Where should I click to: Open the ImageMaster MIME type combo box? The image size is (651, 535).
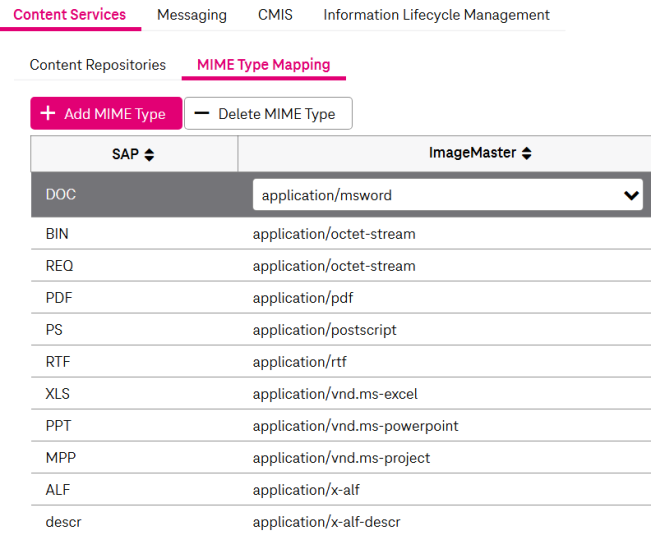(x=440, y=196)
